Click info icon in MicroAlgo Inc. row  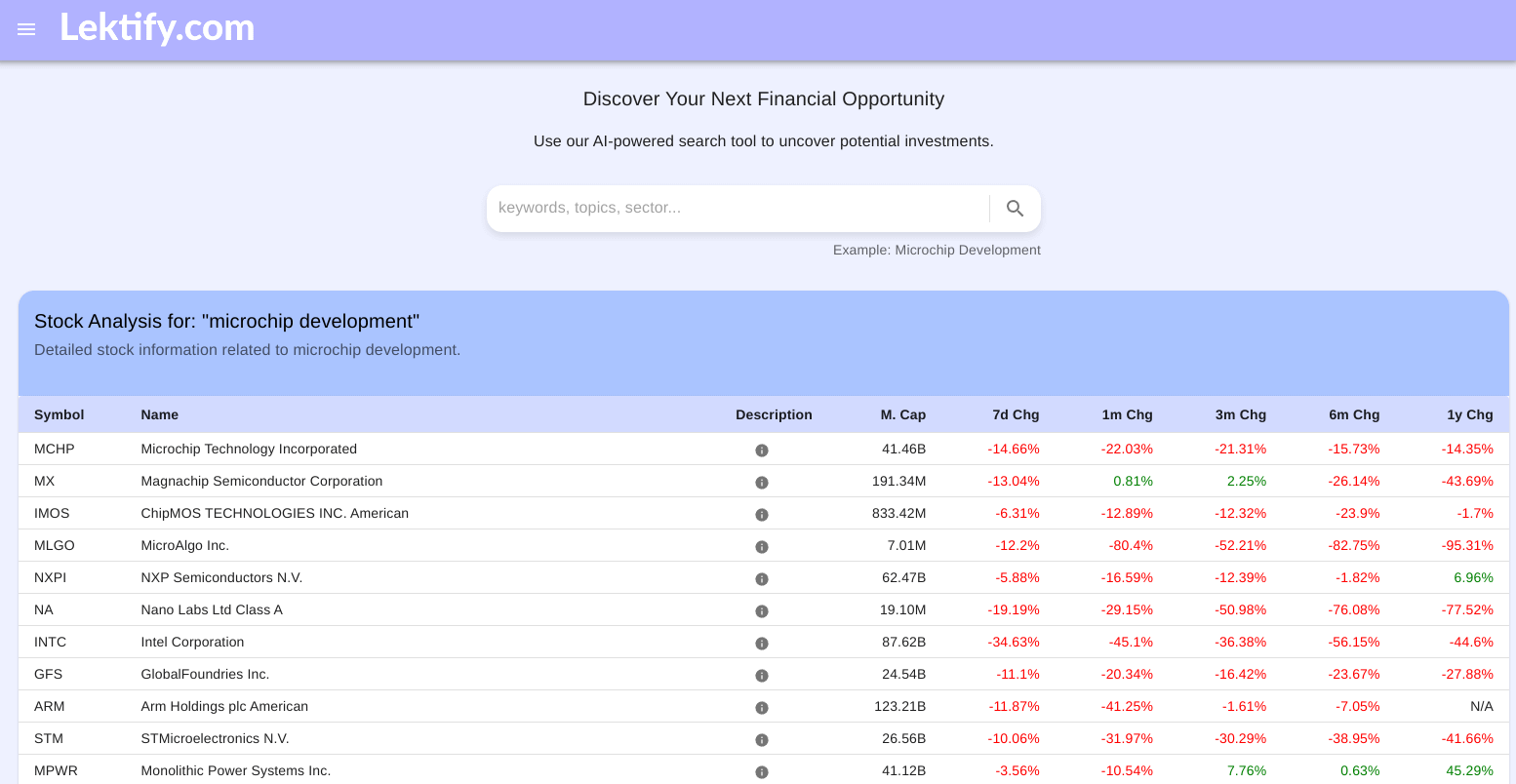(762, 547)
